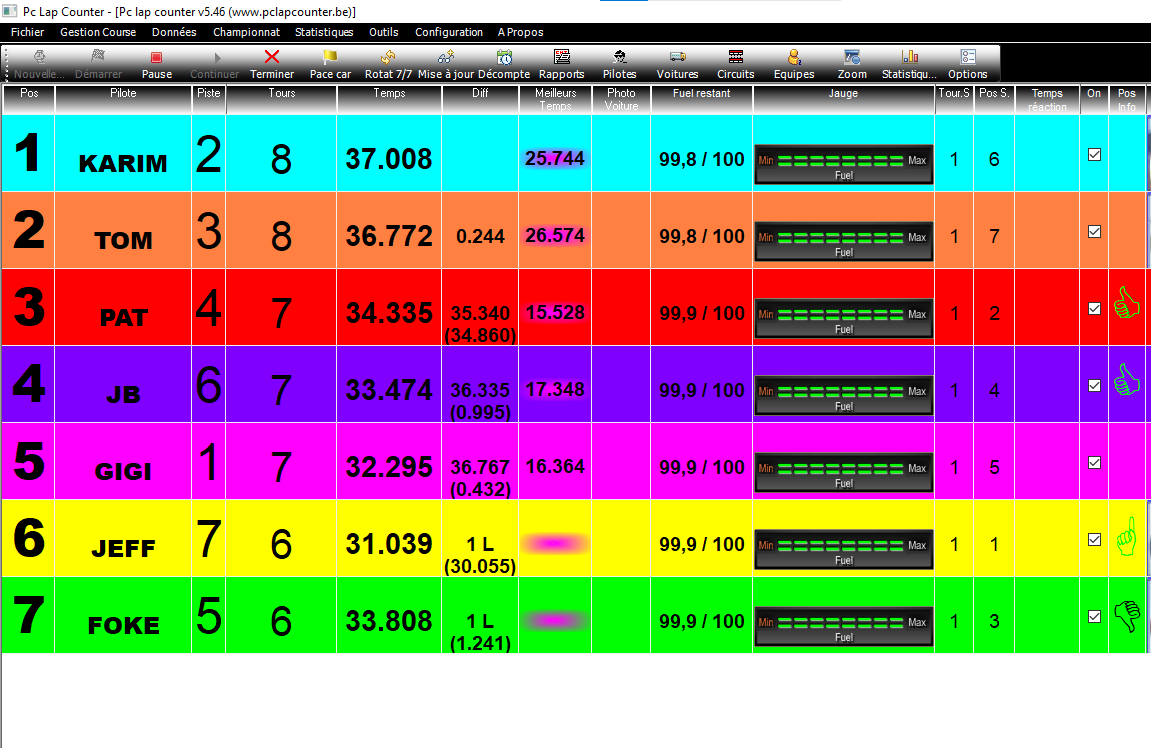Screen dimensions: 1151x748
Task: Click the Décompte countdown icon
Action: coord(504,58)
